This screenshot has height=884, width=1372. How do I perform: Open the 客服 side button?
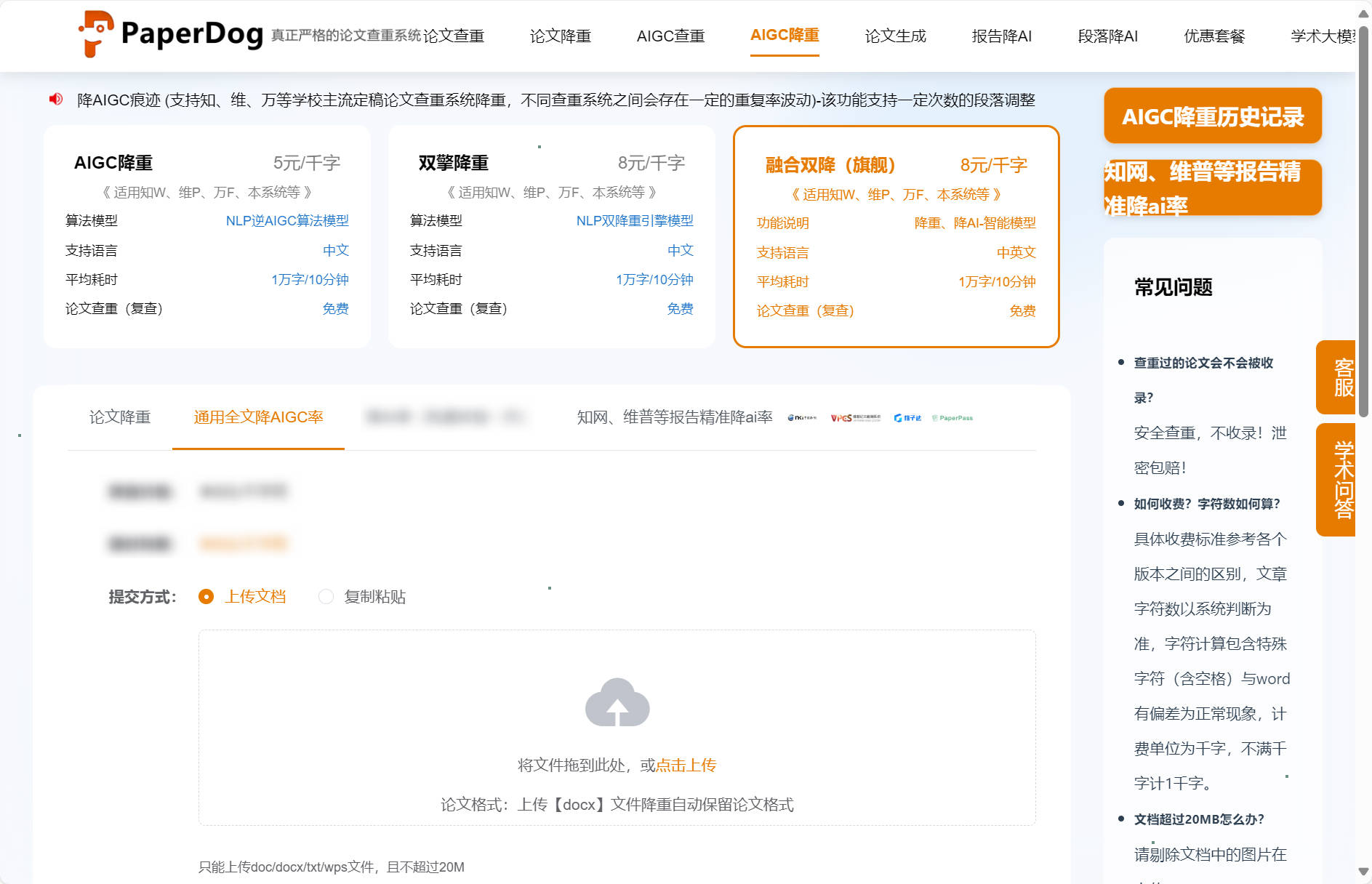(x=1336, y=377)
